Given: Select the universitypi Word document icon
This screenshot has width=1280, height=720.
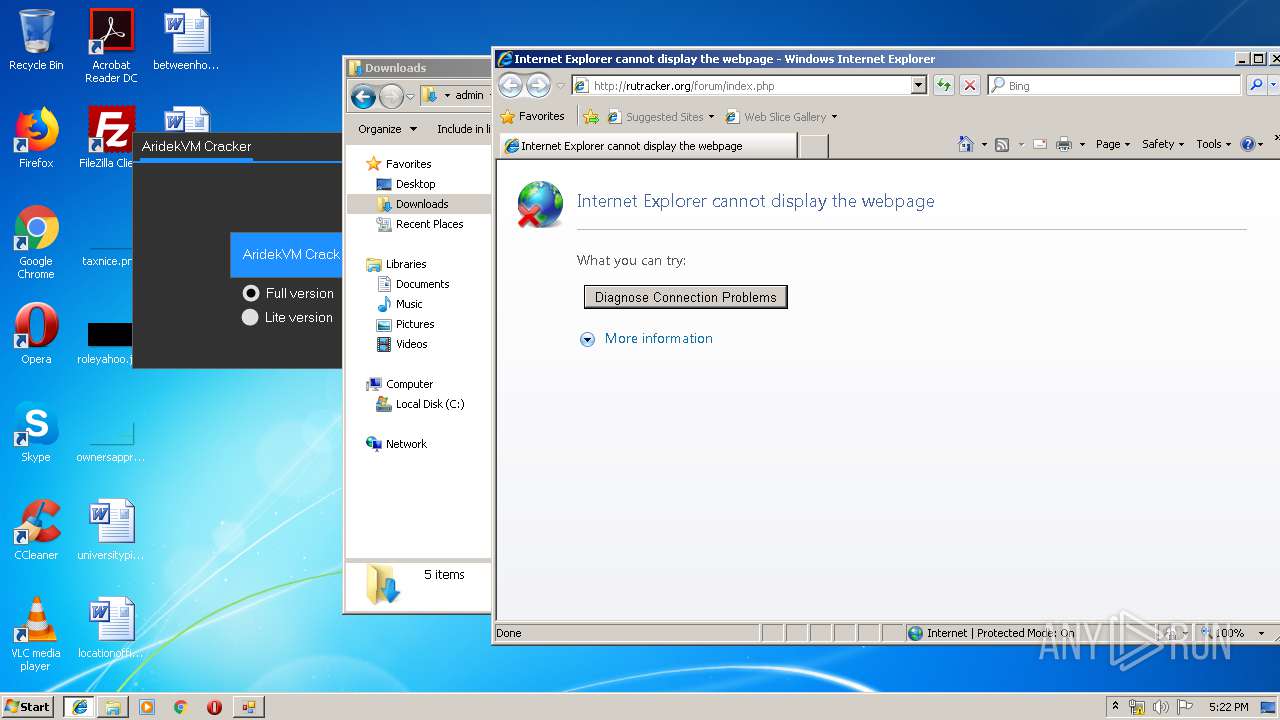Looking at the screenshot, I should pos(111,530).
